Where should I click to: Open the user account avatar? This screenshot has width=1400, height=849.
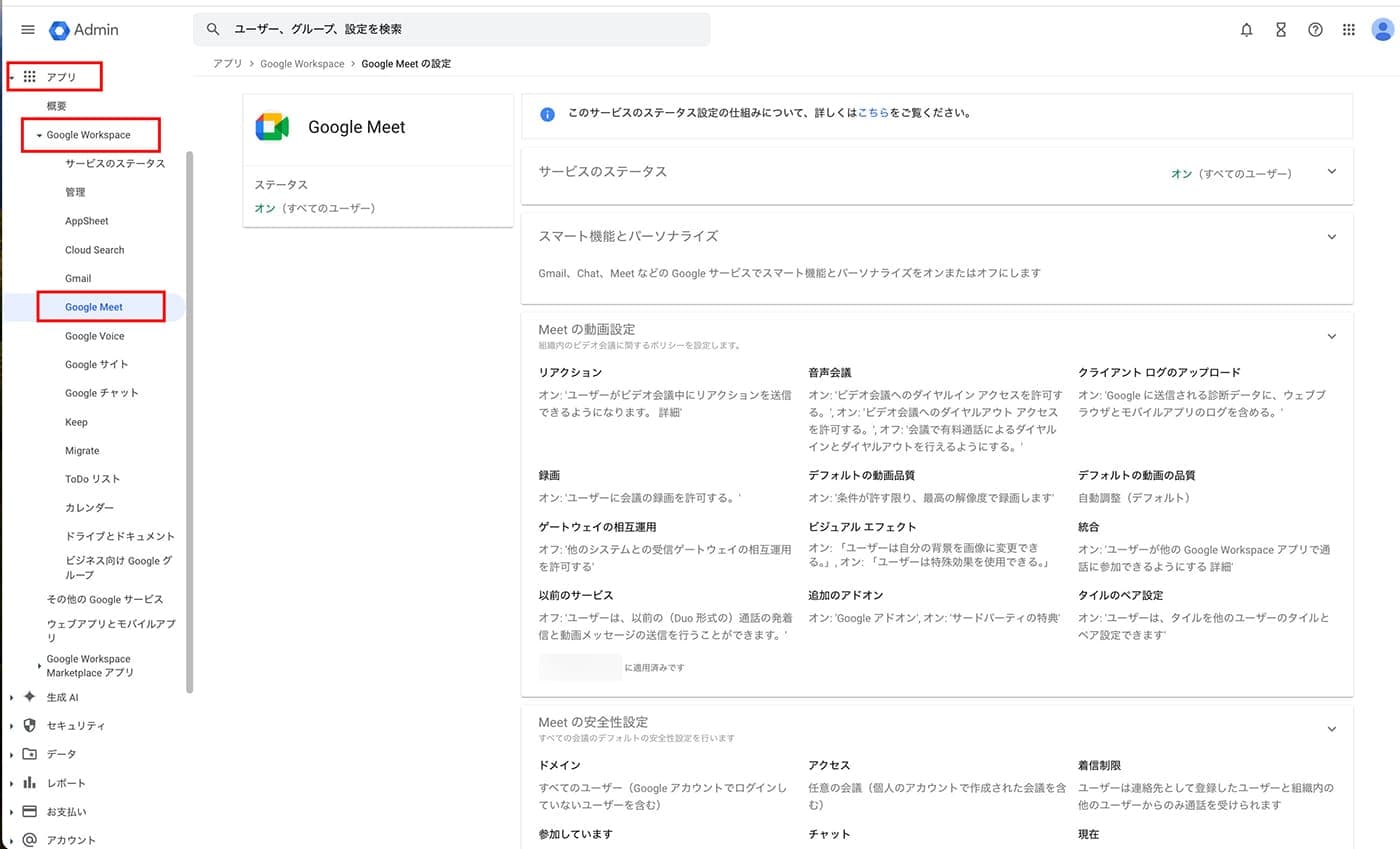pos(1383,30)
